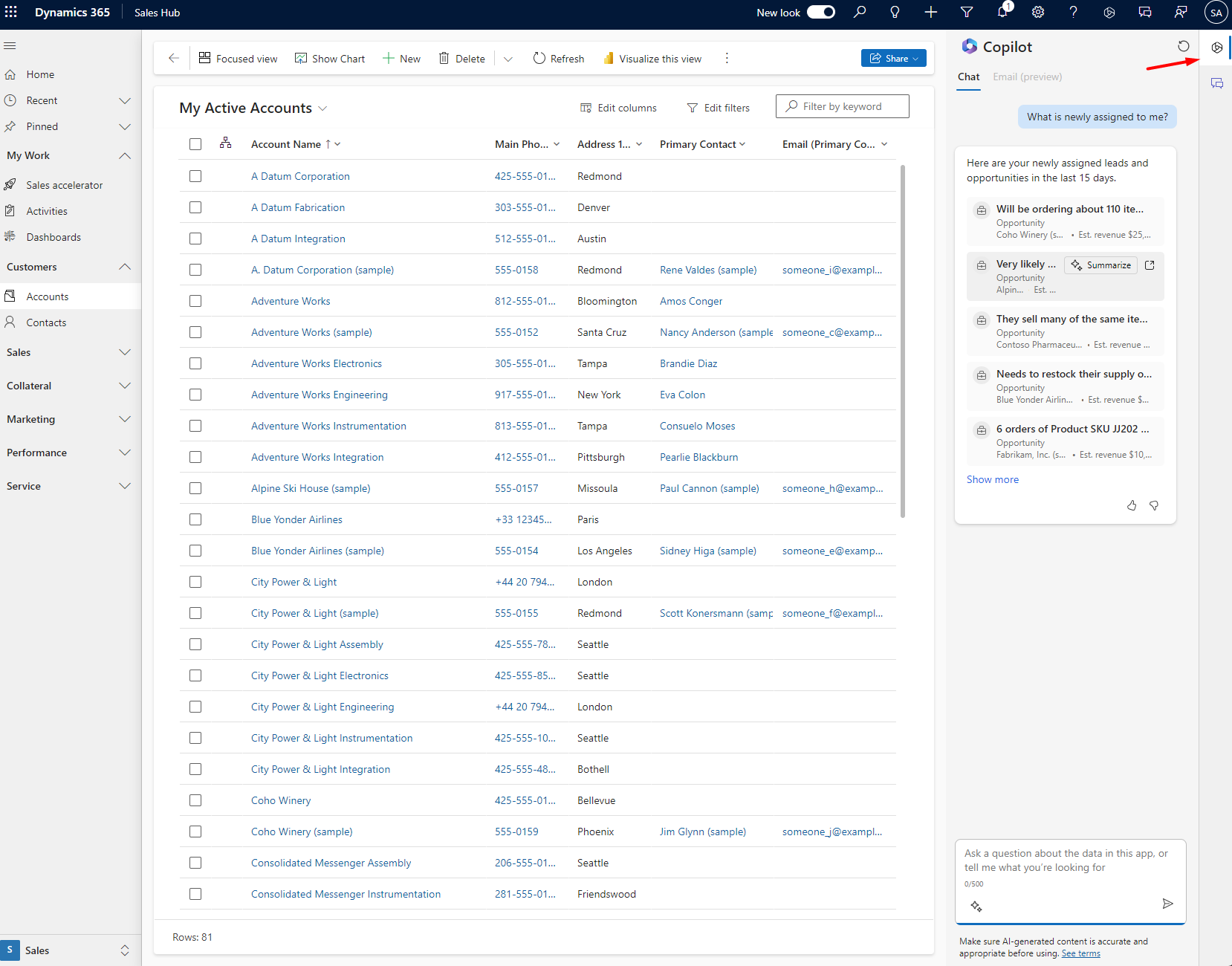
Task: Click Show more in Copilot results
Action: click(992, 479)
